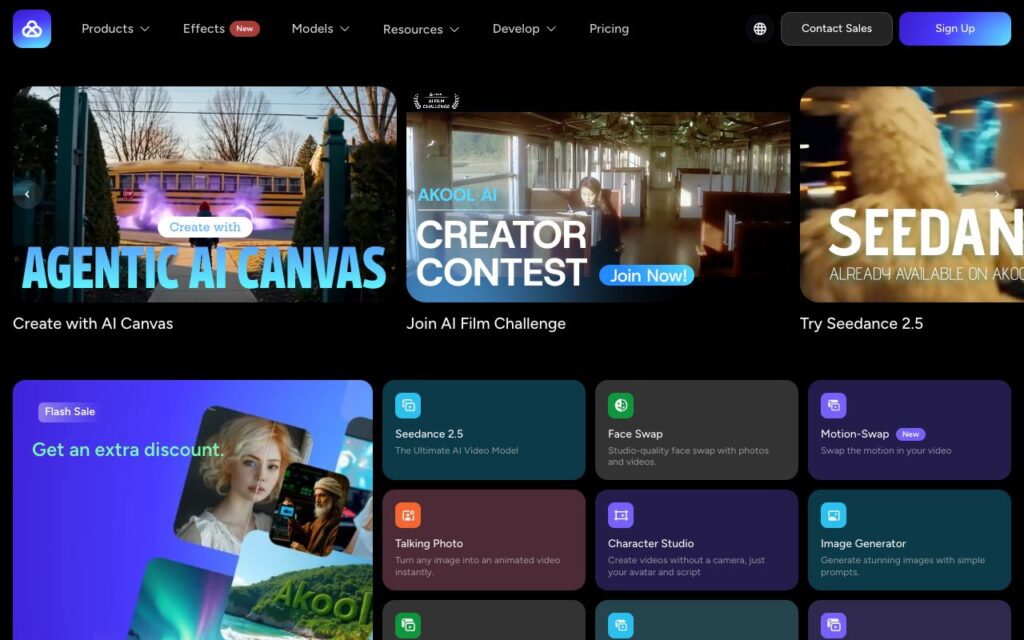The width and height of the screenshot is (1024, 640).
Task: Click the Character Studio card icon
Action: (620, 515)
